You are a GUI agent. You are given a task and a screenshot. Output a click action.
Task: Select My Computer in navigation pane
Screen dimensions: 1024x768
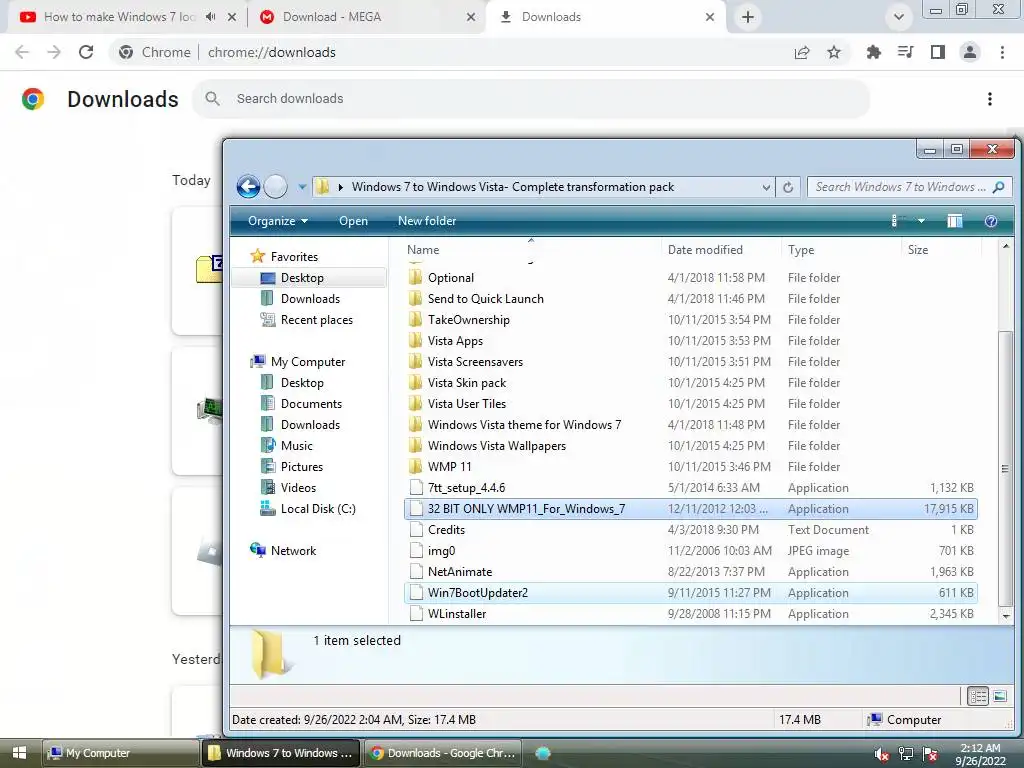(308, 361)
